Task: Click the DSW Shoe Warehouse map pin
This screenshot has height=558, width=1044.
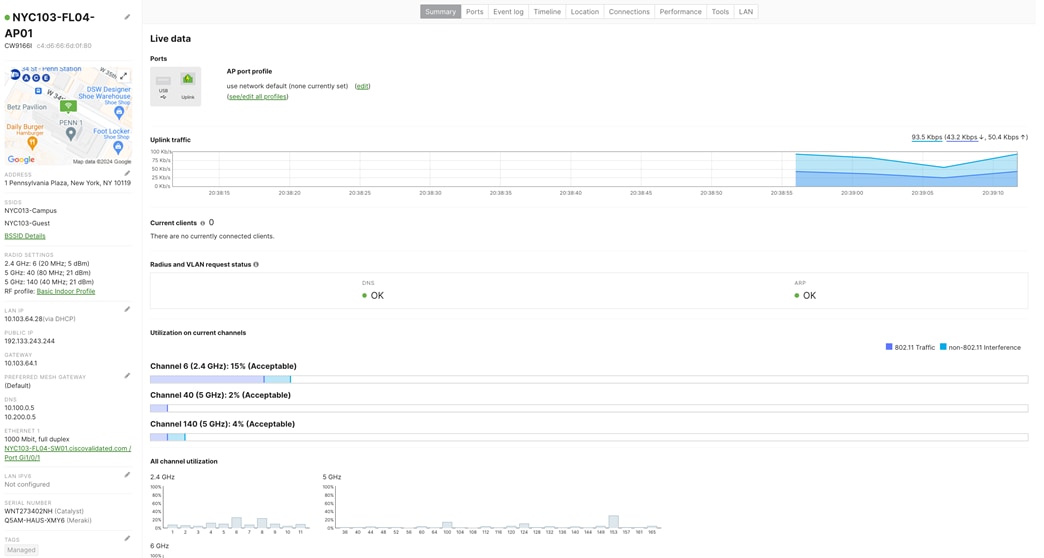Action: (x=119, y=113)
